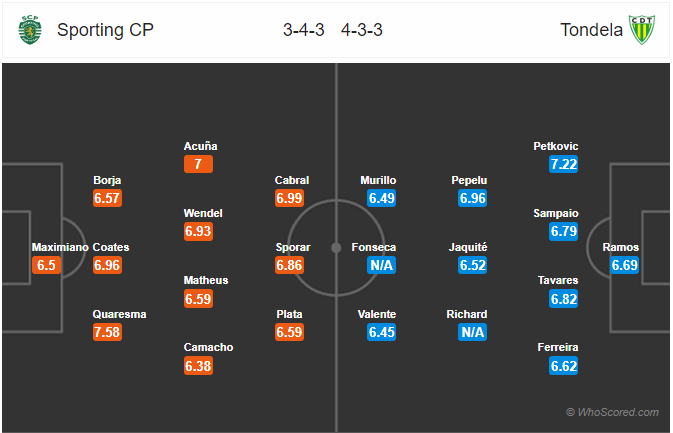The image size is (673, 433).
Task: Click Acuña's orange 7 rating badge
Action: 198,164
